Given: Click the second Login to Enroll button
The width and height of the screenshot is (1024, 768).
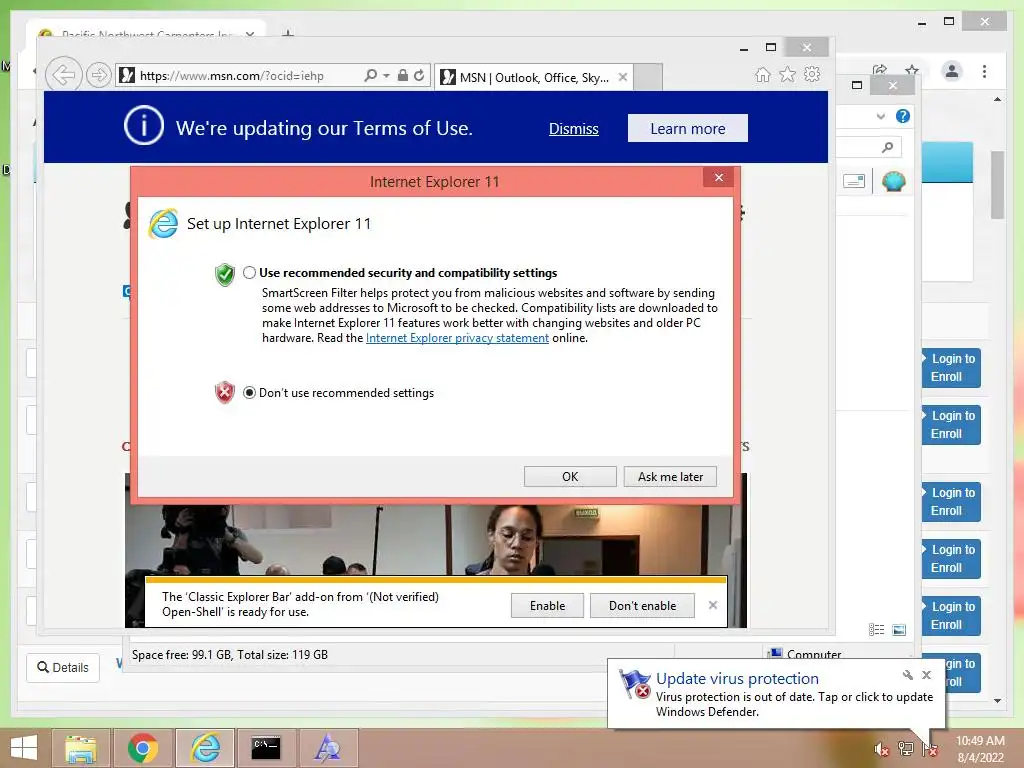Looking at the screenshot, I should point(952,424).
